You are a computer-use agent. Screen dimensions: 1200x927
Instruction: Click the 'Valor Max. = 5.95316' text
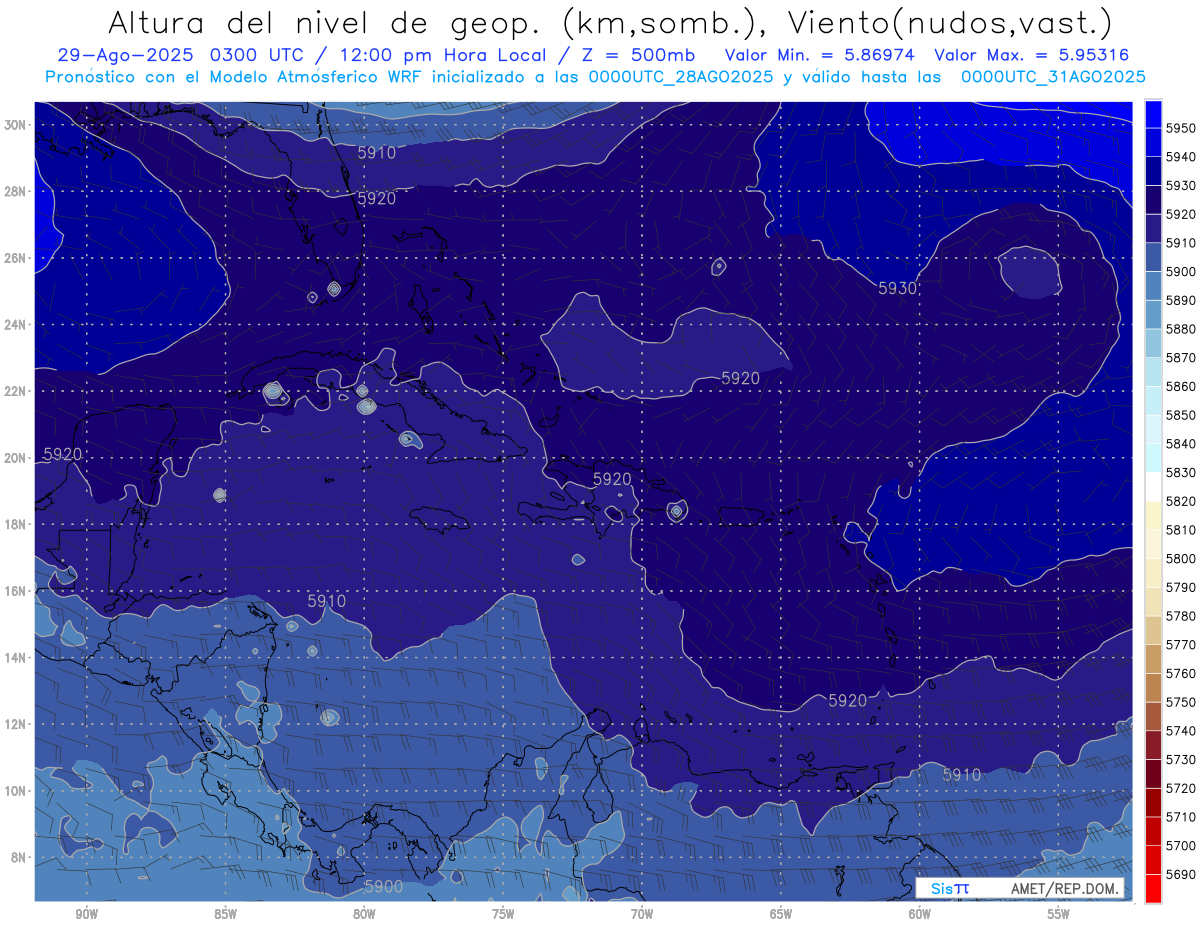1034,55
